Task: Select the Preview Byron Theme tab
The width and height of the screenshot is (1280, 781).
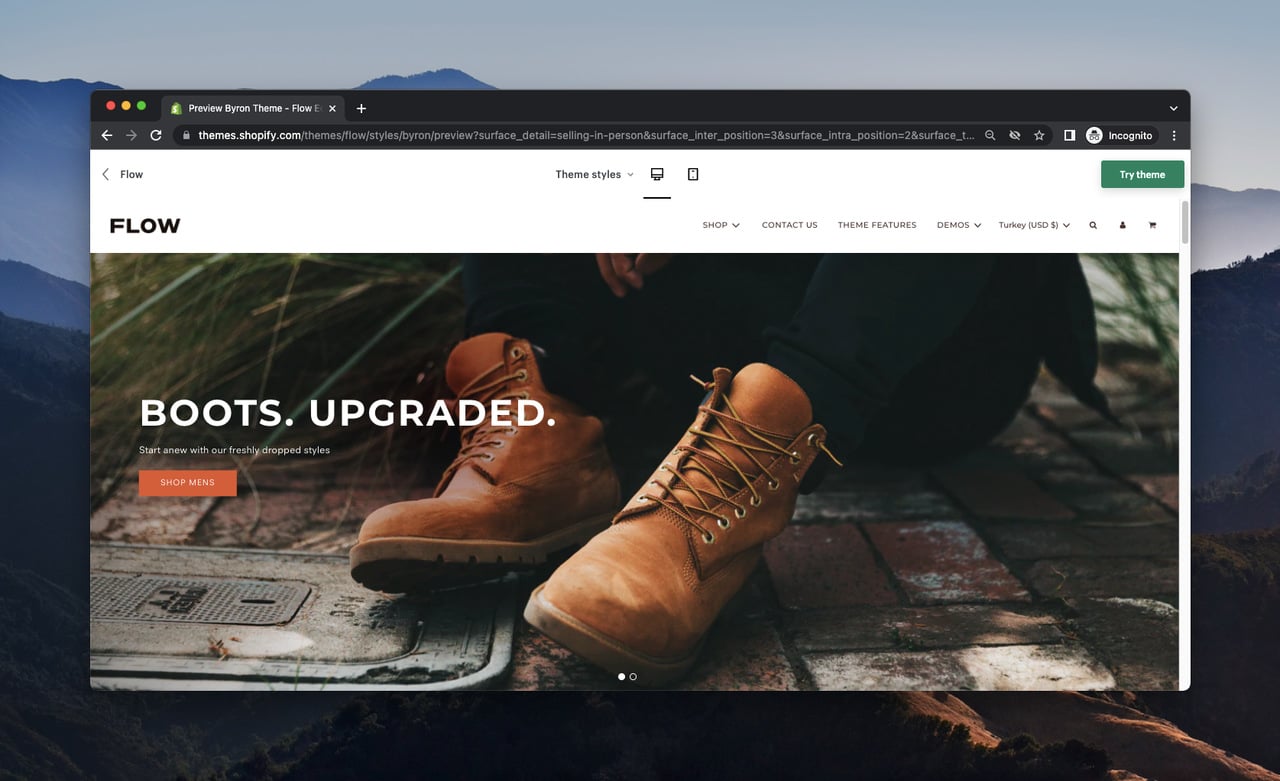Action: point(253,108)
